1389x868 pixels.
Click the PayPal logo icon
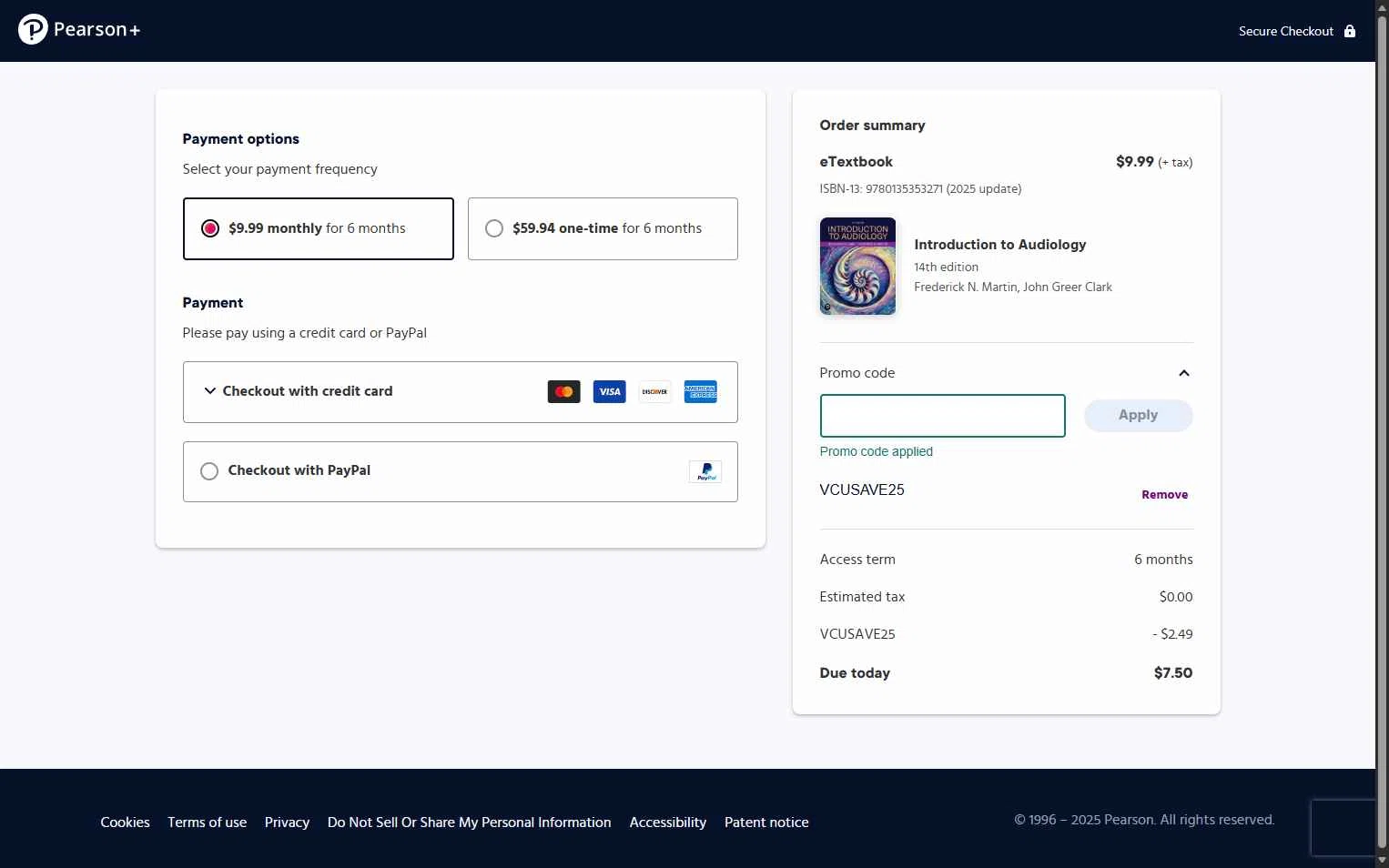pos(705,471)
